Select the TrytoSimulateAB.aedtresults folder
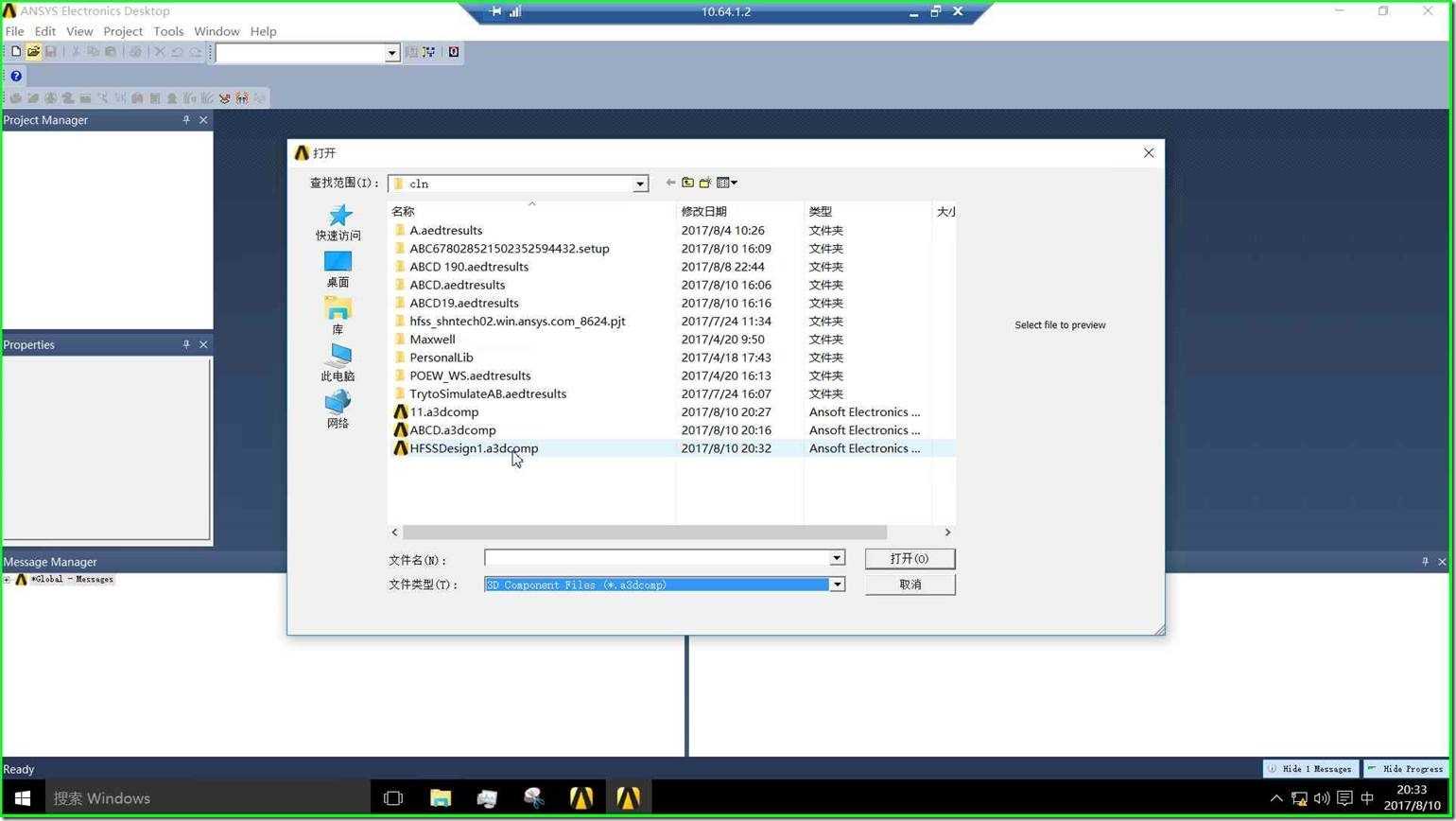The height and width of the screenshot is (821, 1456). 488,393
